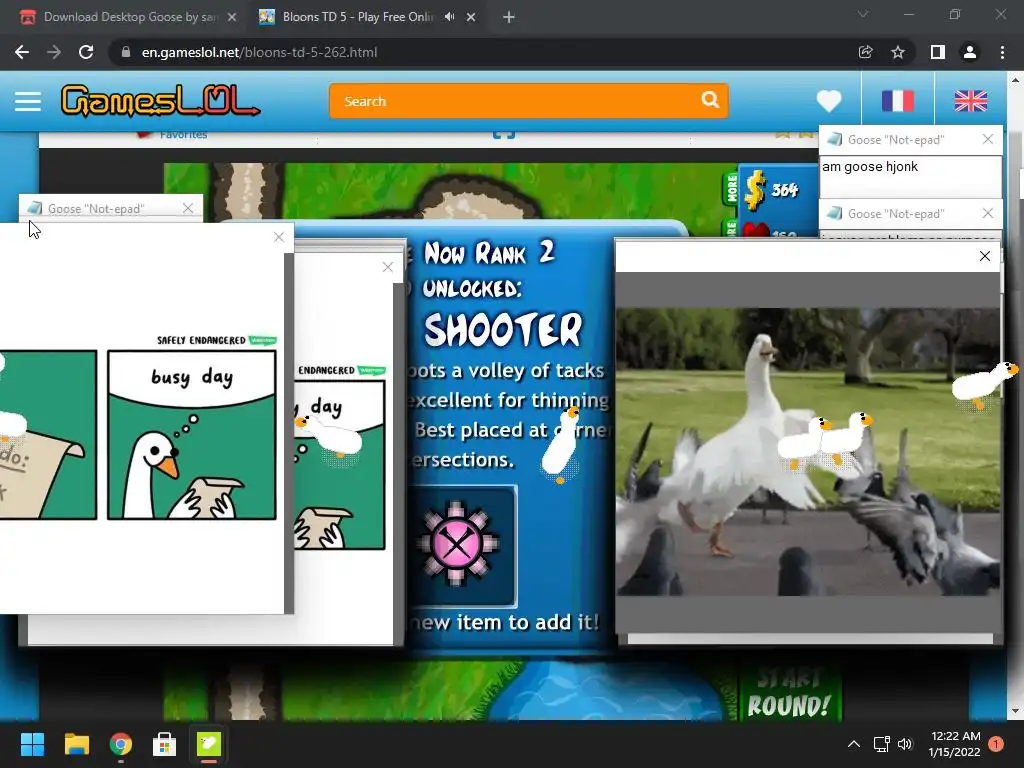The height and width of the screenshot is (768, 1024).
Task: Open Chrome three-dot menu
Action: (x=1002, y=52)
